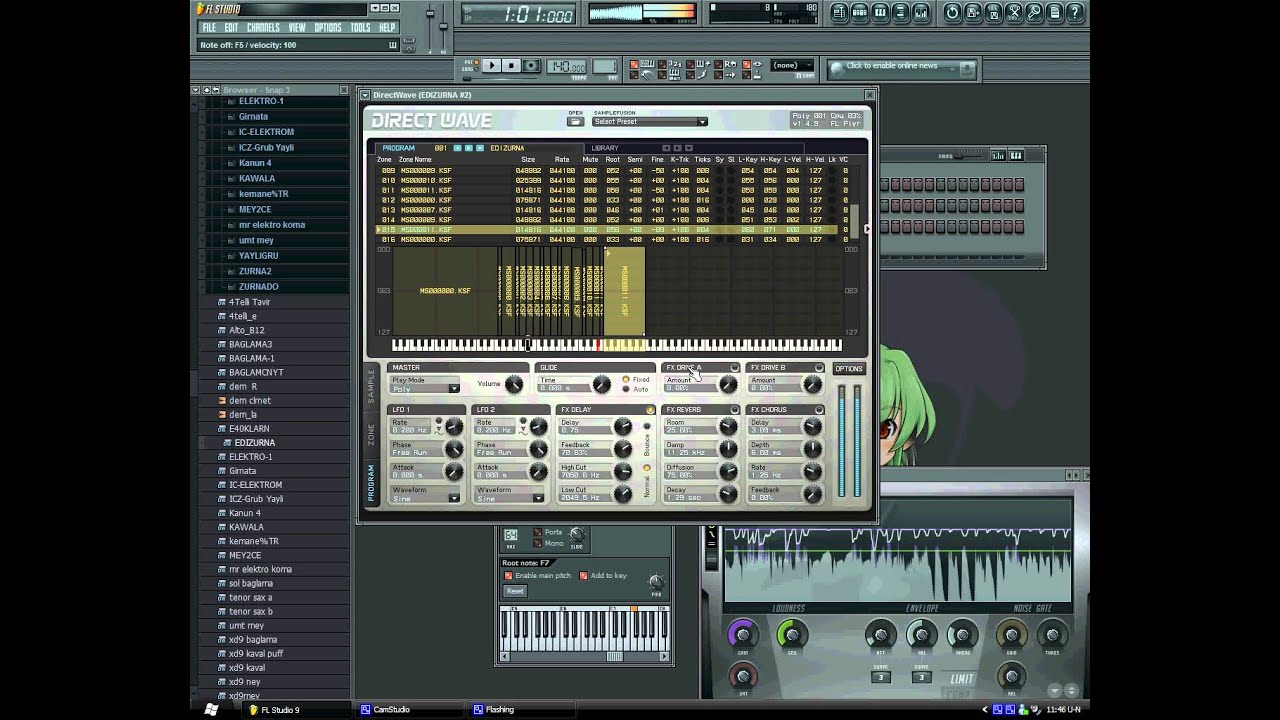Click the download arrow icon in news panel
Screen dimensions: 1280x720
[x=967, y=68]
